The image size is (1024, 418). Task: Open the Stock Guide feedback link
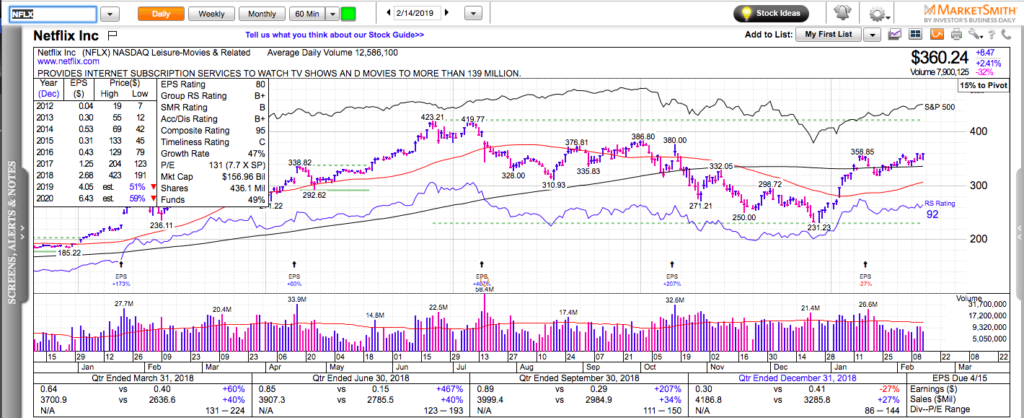coord(335,35)
